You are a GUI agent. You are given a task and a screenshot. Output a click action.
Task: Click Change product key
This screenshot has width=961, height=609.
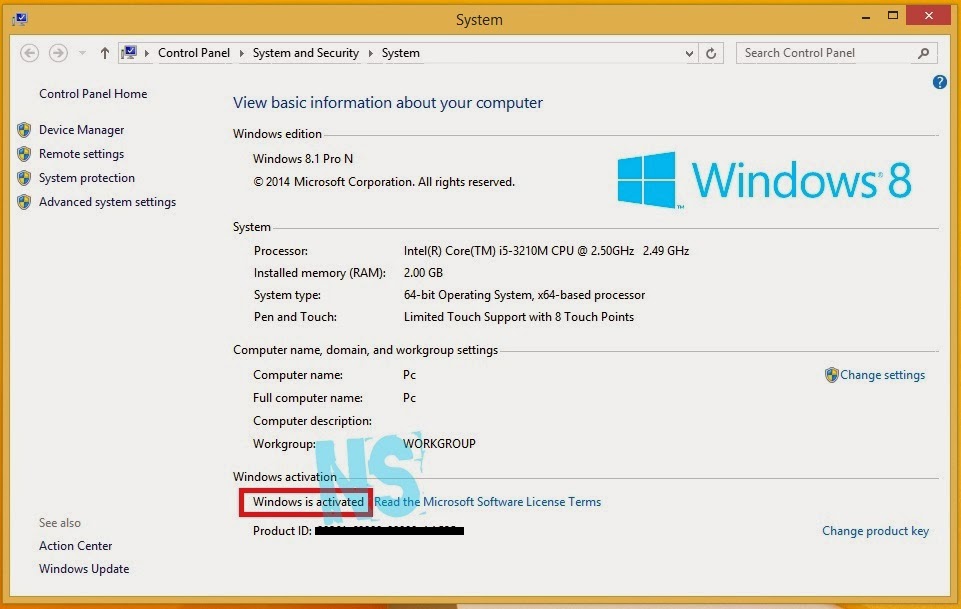pyautogui.click(x=875, y=531)
